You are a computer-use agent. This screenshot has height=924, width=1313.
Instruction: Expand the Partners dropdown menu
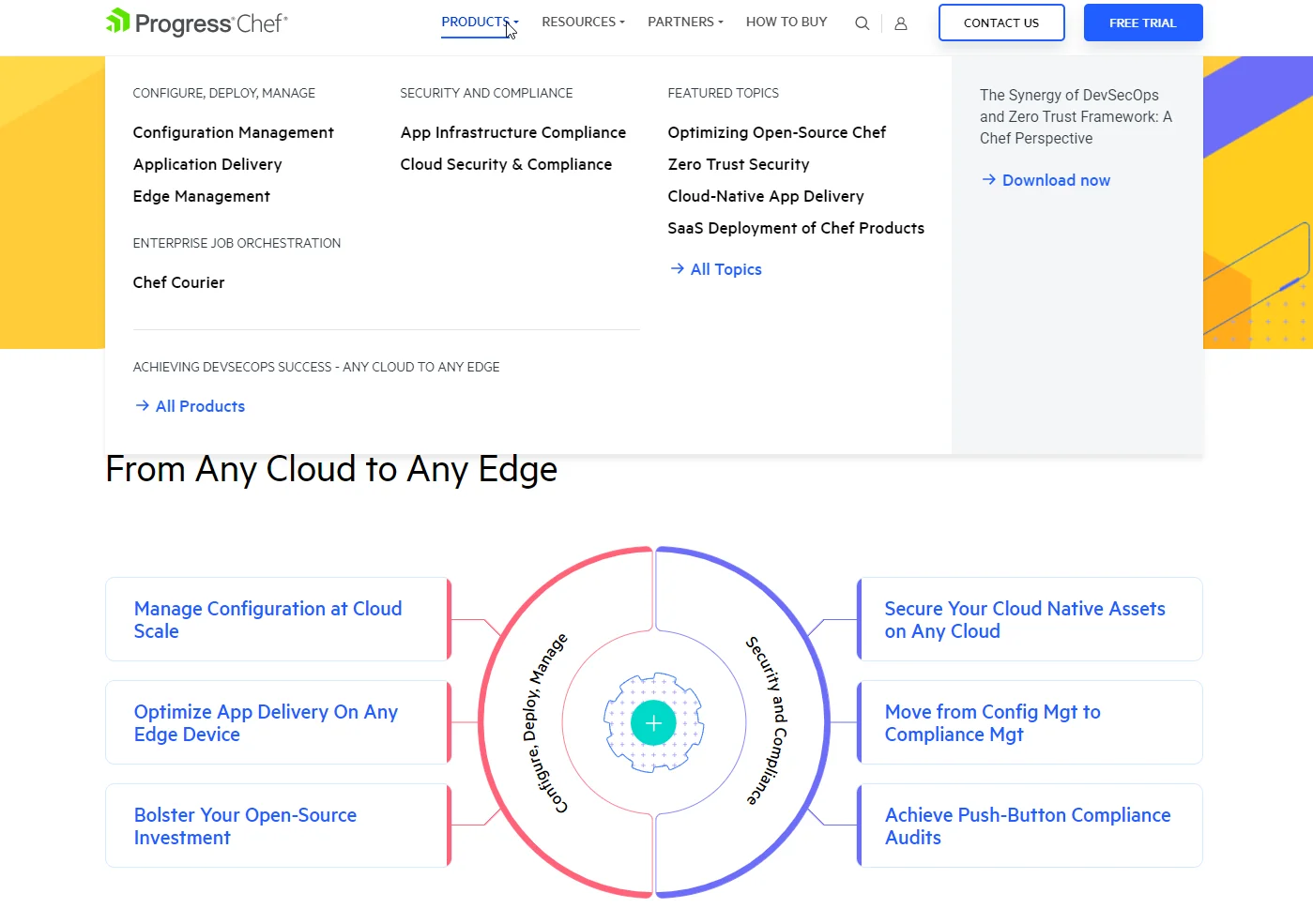pyautogui.click(x=685, y=22)
